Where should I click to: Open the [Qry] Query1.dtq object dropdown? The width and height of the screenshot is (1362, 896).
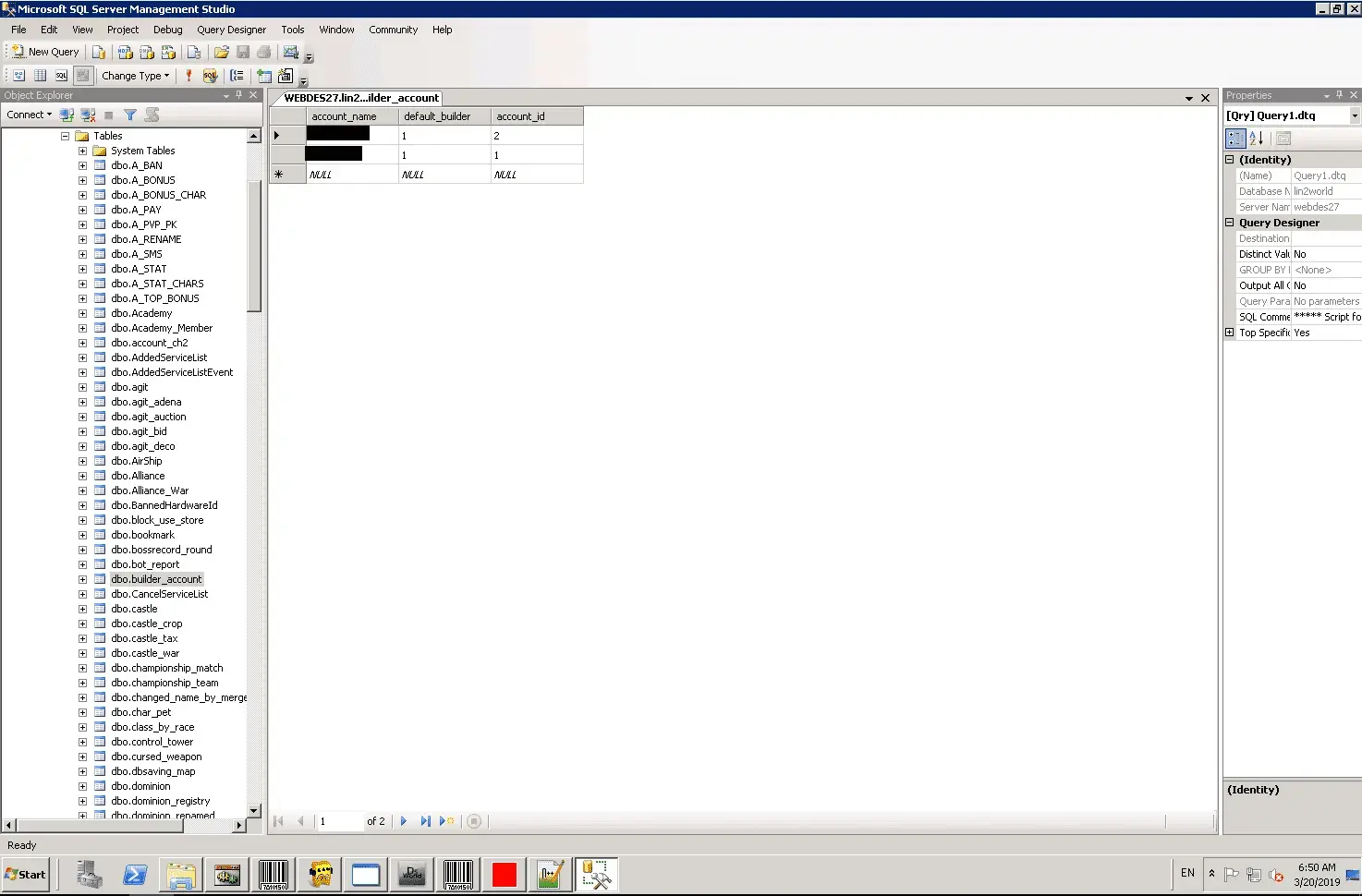point(1355,115)
